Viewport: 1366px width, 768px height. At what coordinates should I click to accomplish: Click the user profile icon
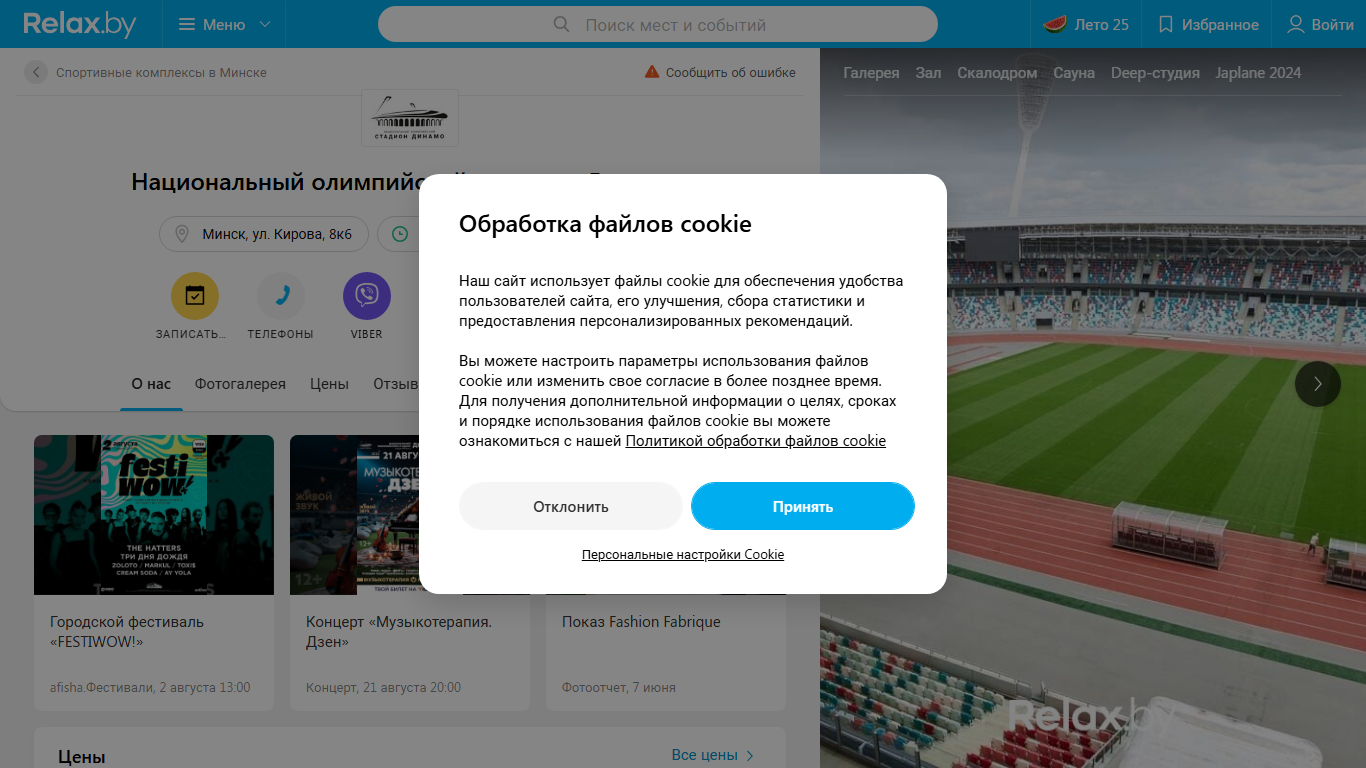(x=1296, y=24)
